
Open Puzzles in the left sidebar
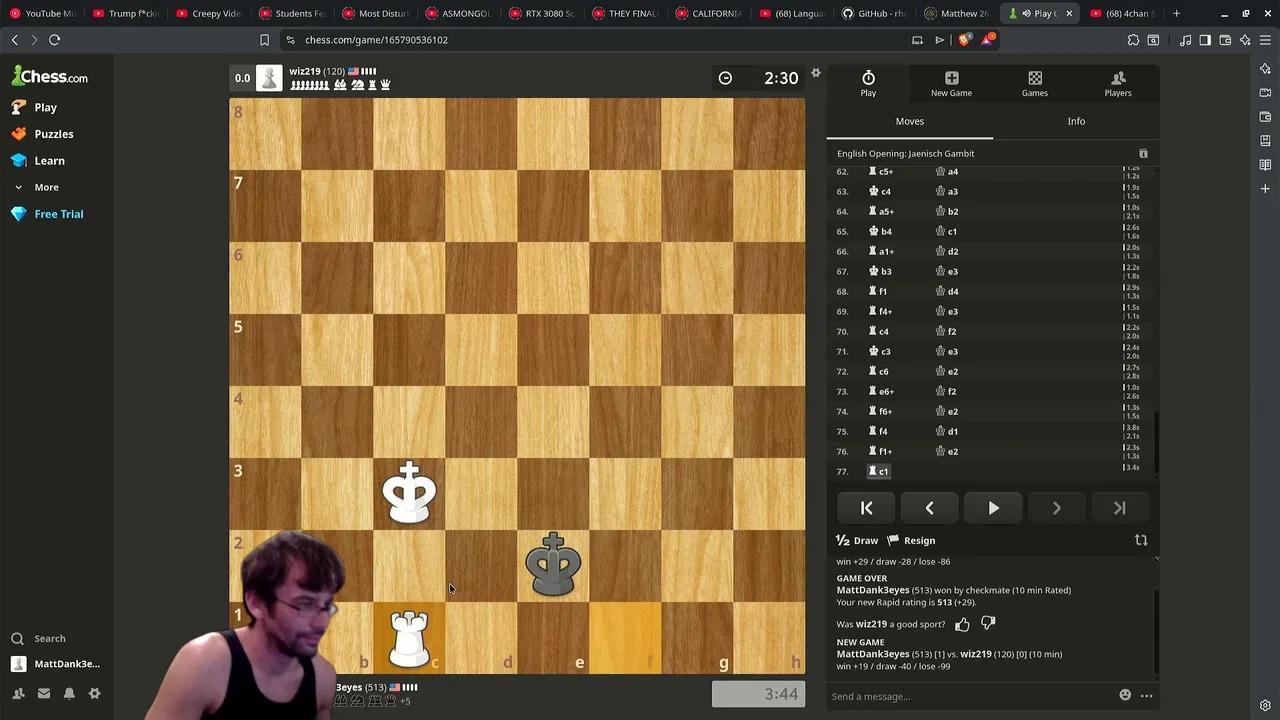point(43,134)
